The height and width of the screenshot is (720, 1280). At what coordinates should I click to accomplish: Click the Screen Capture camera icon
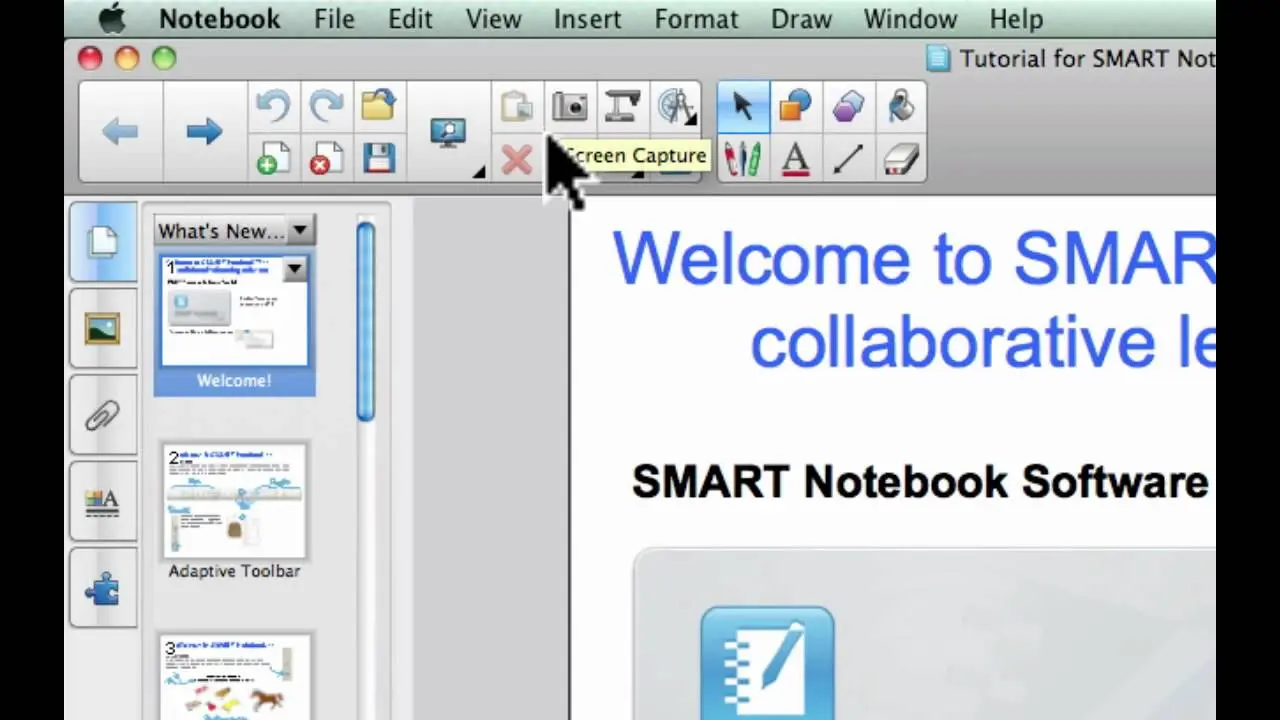tap(569, 106)
